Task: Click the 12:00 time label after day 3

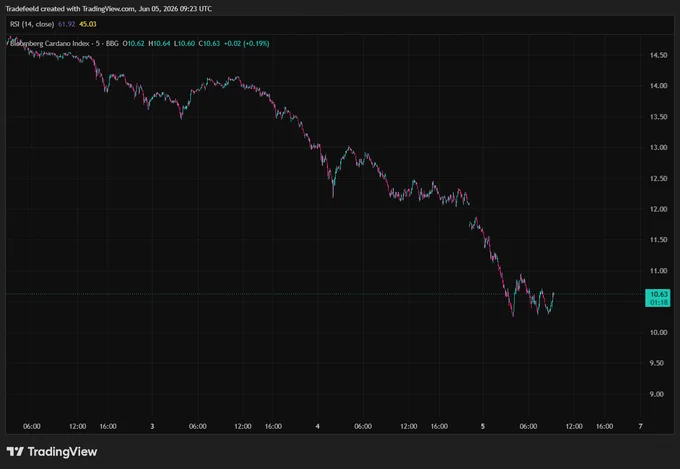Action: (x=243, y=426)
